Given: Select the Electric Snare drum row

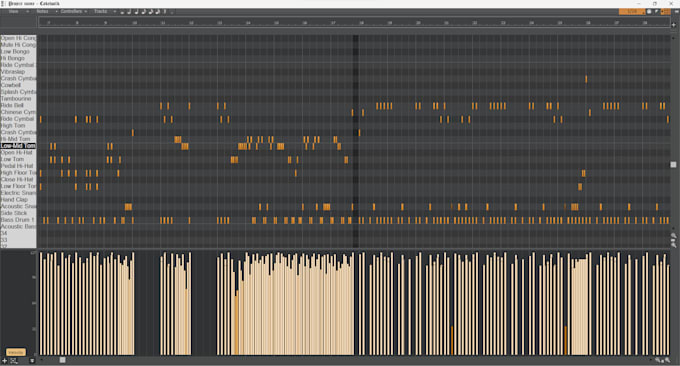Looking at the screenshot, I should [18, 193].
